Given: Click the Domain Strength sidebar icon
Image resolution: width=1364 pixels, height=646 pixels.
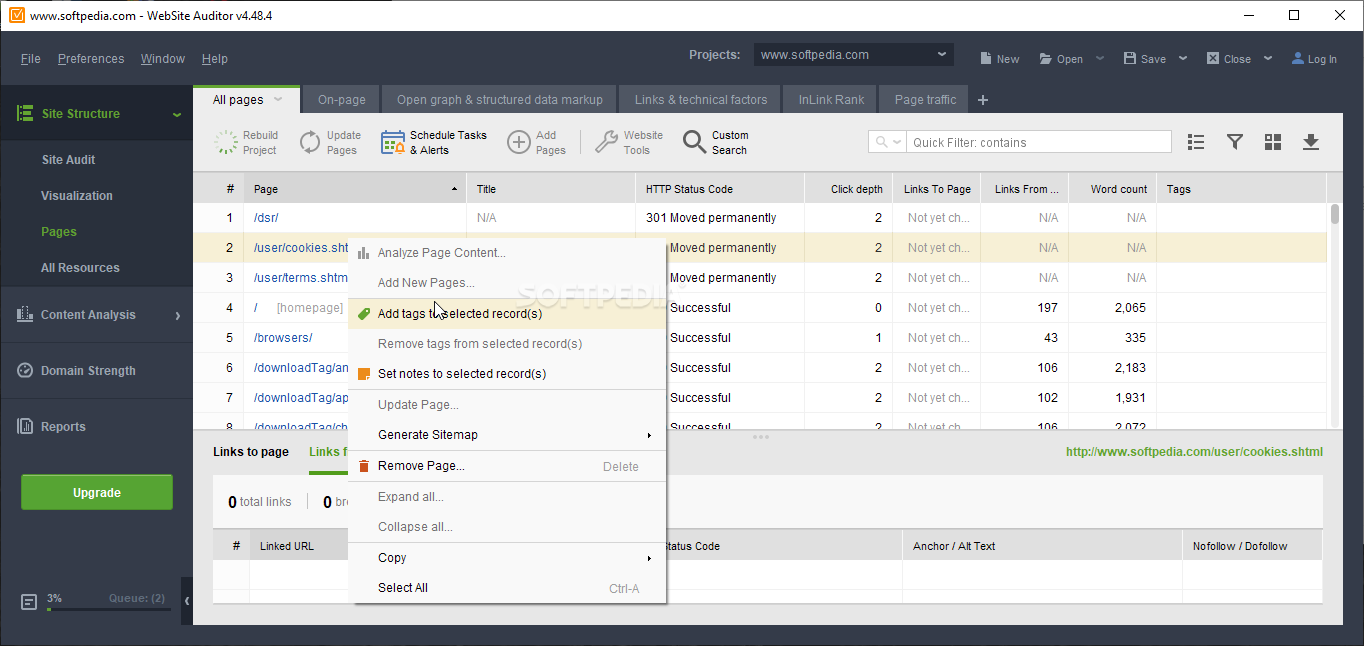Looking at the screenshot, I should tap(25, 370).
